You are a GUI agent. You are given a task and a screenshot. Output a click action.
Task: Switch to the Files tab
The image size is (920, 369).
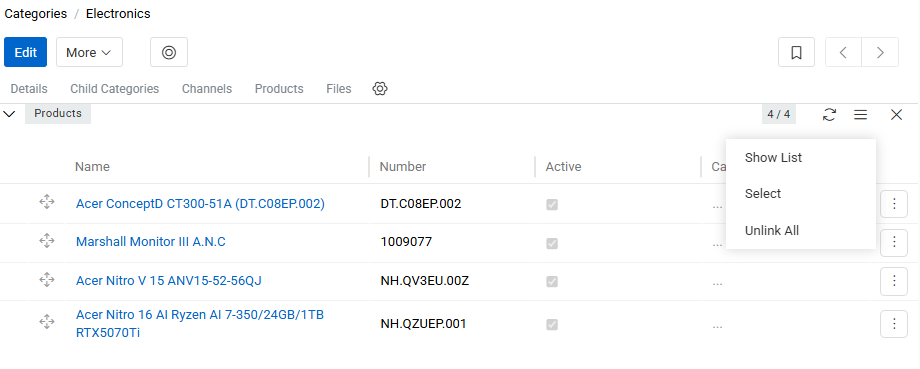[x=339, y=89]
